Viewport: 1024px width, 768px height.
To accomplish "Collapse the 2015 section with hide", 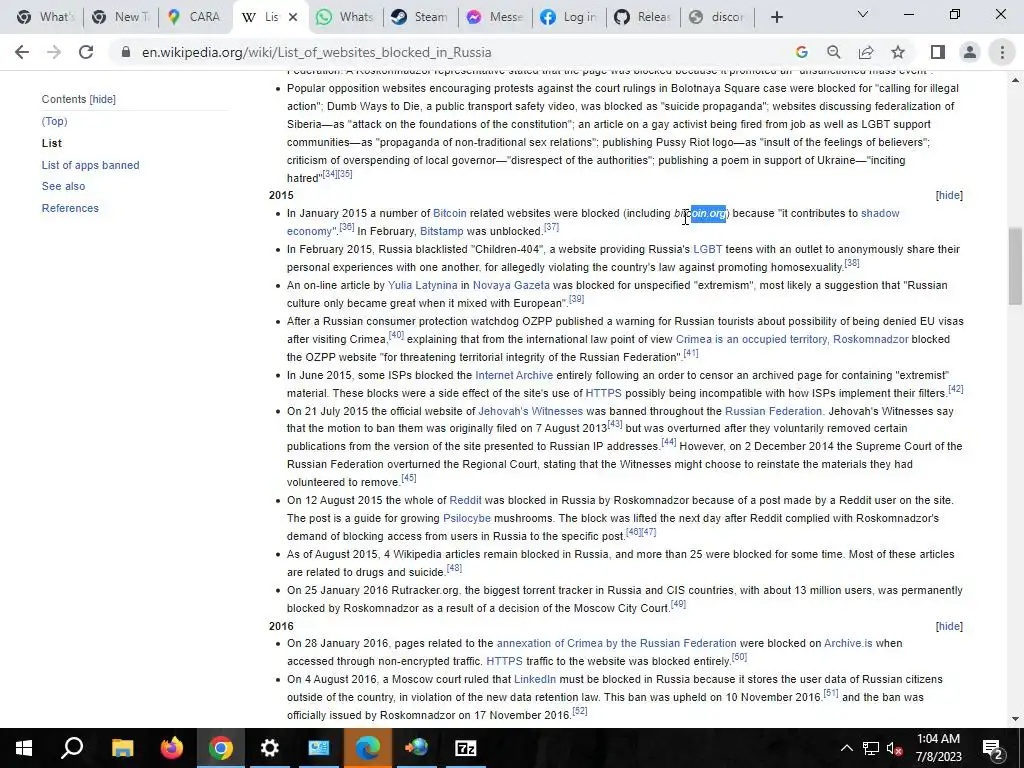I will click(x=949, y=195).
